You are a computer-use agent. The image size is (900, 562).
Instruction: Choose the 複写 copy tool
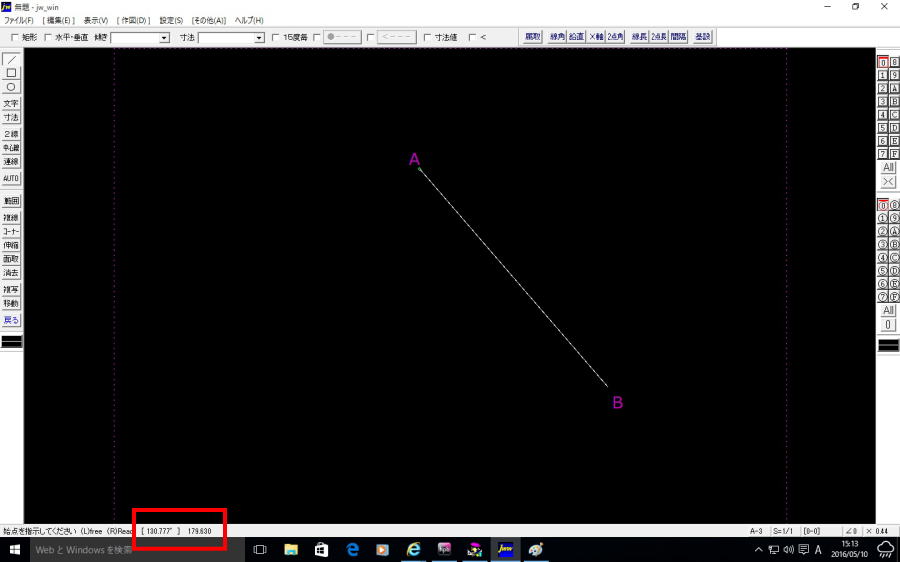click(11, 289)
